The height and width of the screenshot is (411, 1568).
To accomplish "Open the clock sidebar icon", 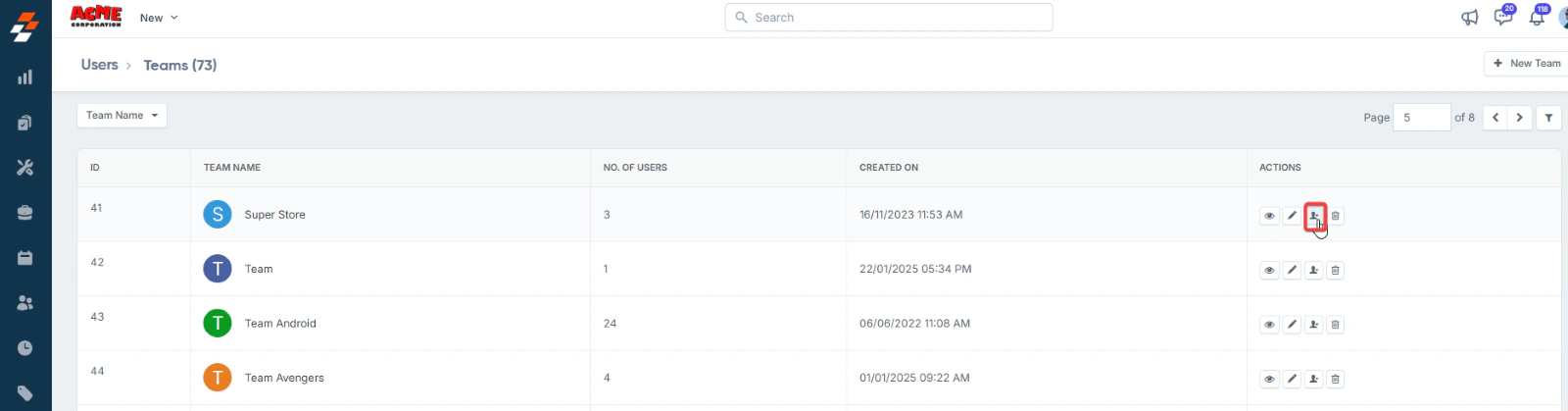I will pos(25,348).
